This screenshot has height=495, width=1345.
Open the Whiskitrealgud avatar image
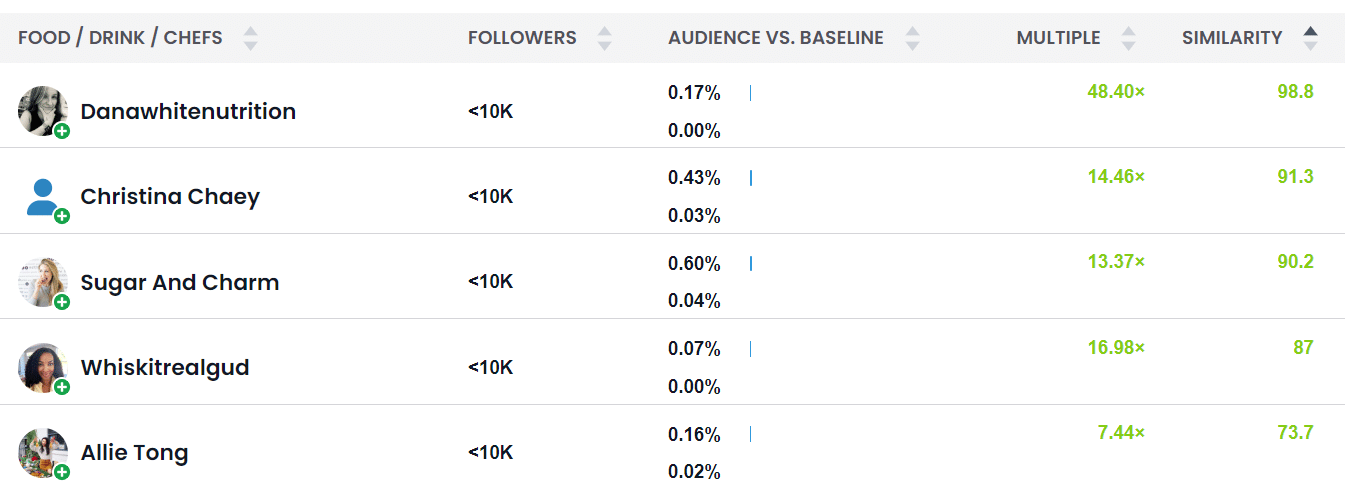point(43,367)
